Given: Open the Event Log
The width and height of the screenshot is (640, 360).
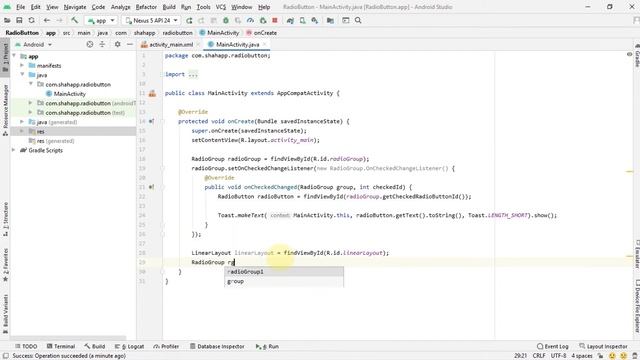Looking at the screenshot, I should (x=553, y=346).
